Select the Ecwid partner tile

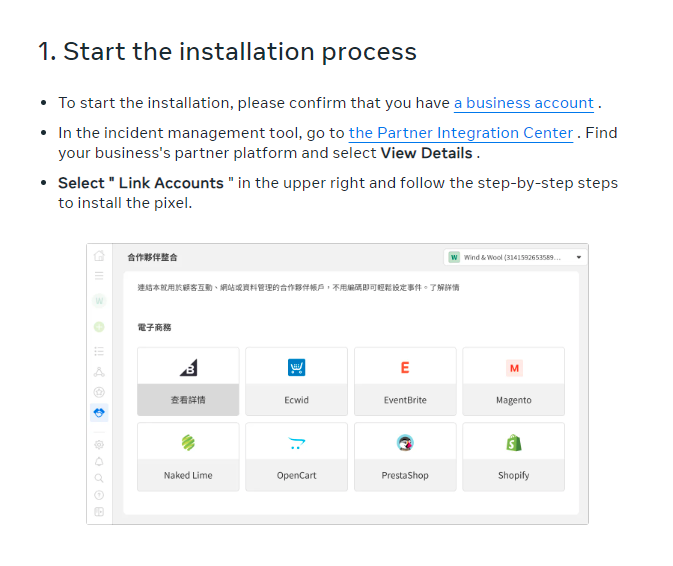tap(296, 381)
